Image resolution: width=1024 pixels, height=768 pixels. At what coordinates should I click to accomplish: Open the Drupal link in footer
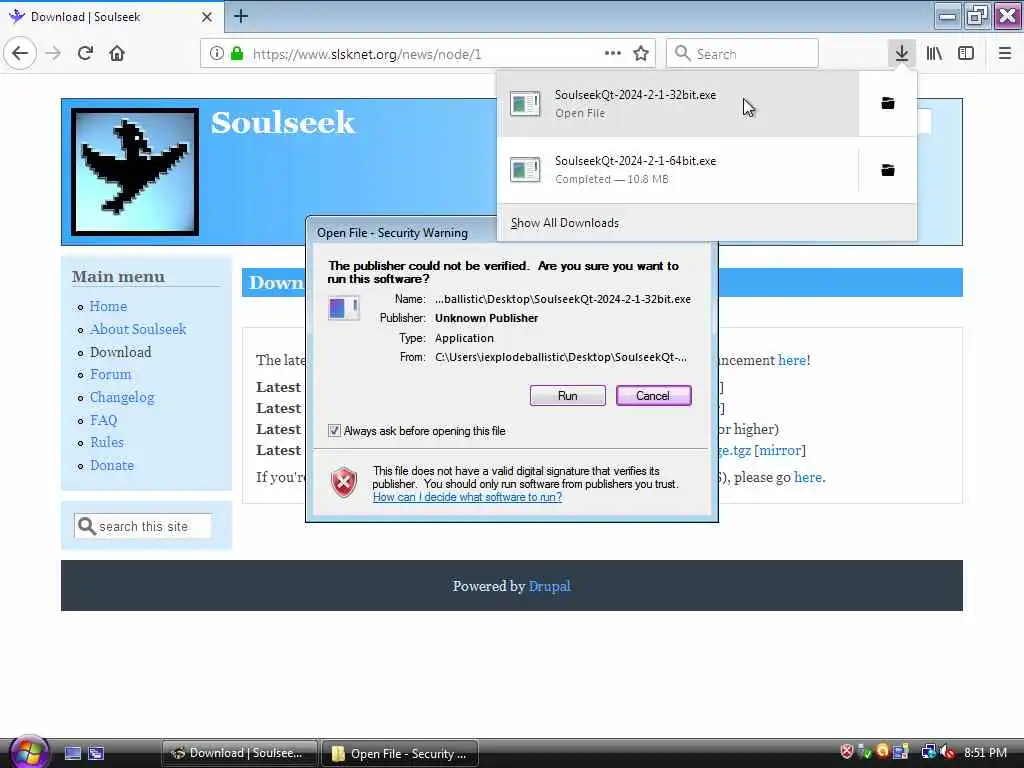[x=549, y=586]
